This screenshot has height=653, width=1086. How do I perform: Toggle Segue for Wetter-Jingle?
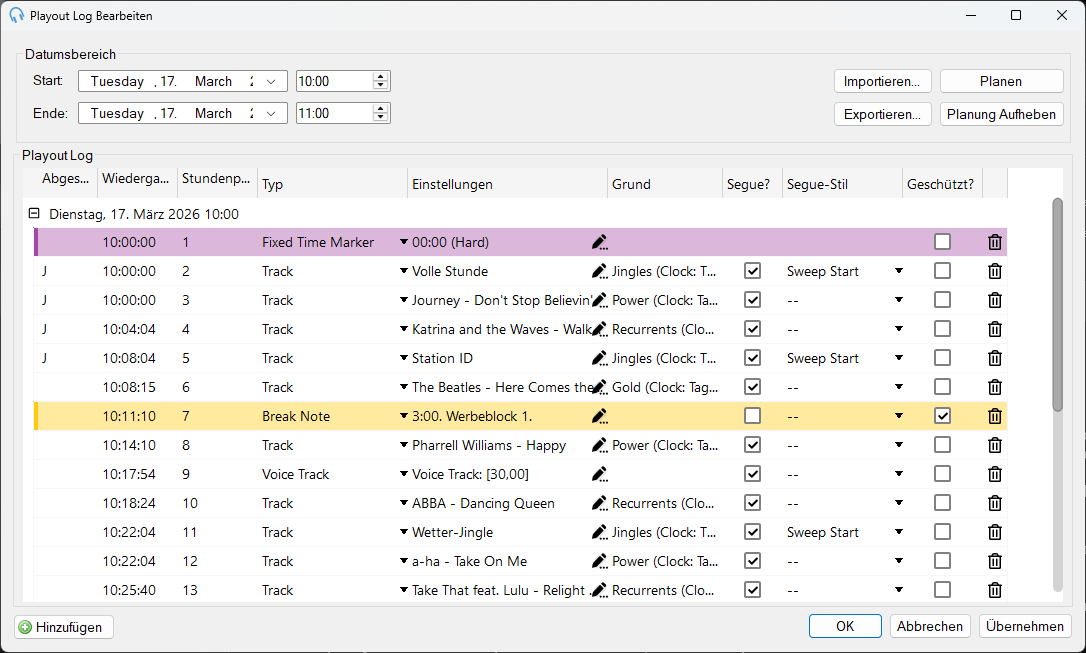[x=752, y=532]
